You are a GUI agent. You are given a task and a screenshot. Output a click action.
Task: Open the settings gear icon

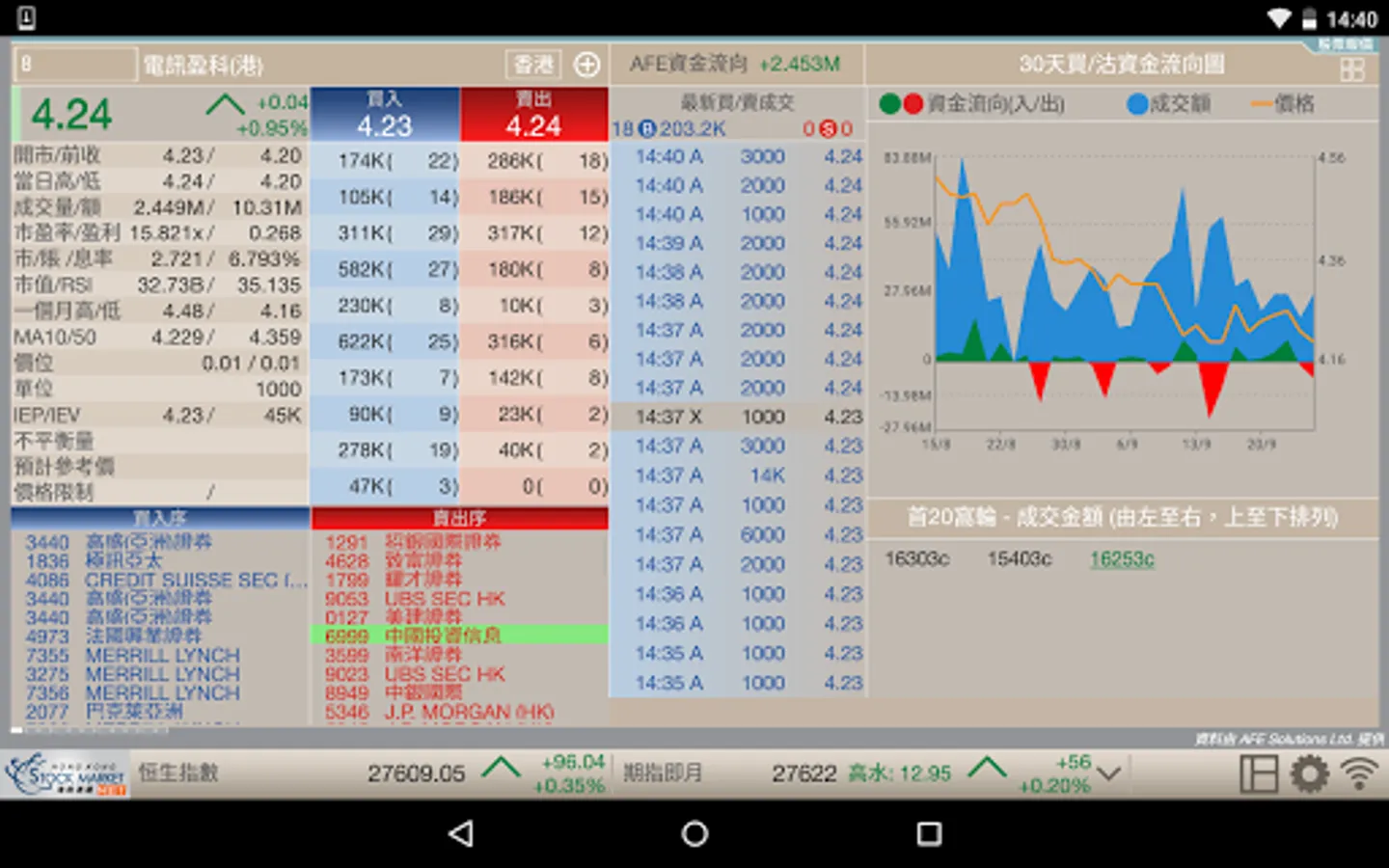(x=1309, y=773)
